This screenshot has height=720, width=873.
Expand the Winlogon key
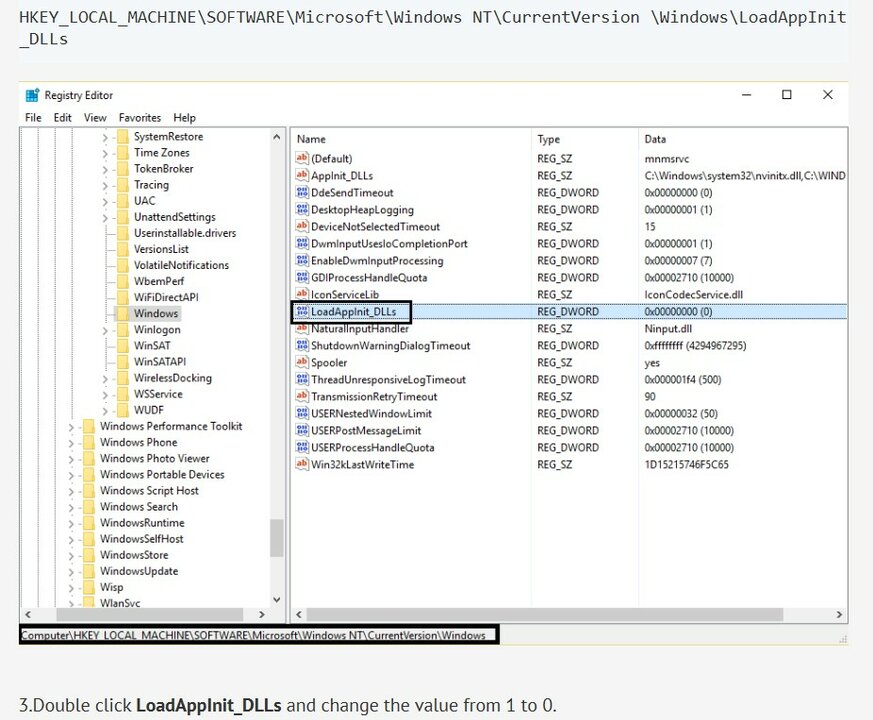pos(105,330)
